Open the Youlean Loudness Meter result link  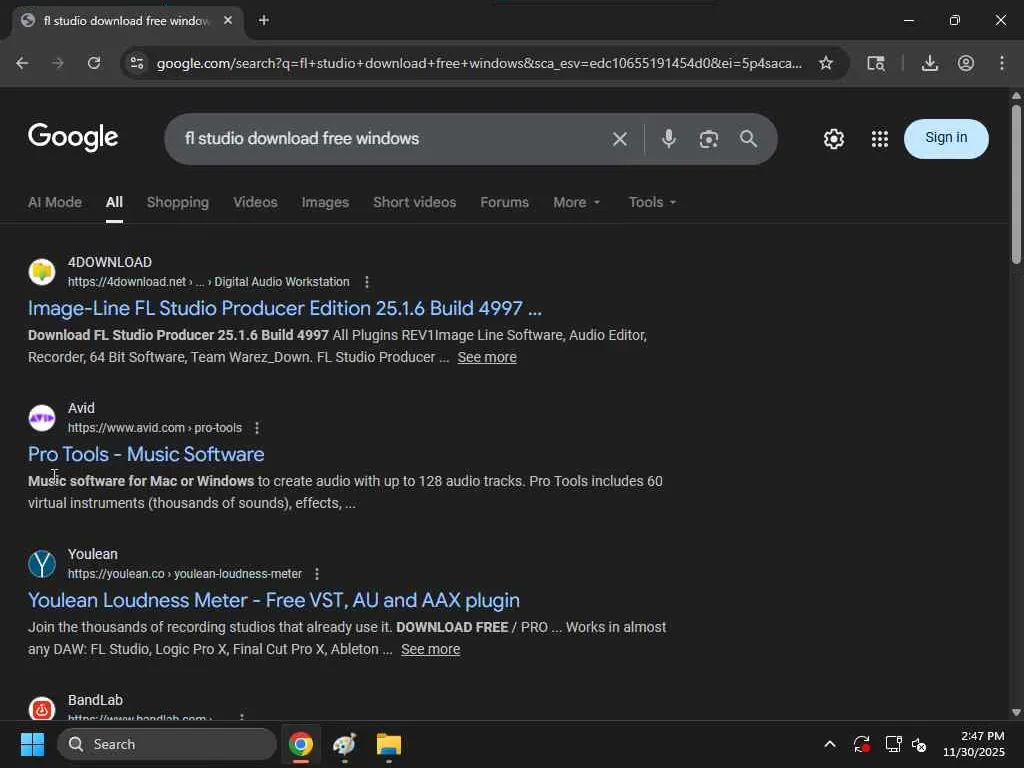click(x=274, y=600)
